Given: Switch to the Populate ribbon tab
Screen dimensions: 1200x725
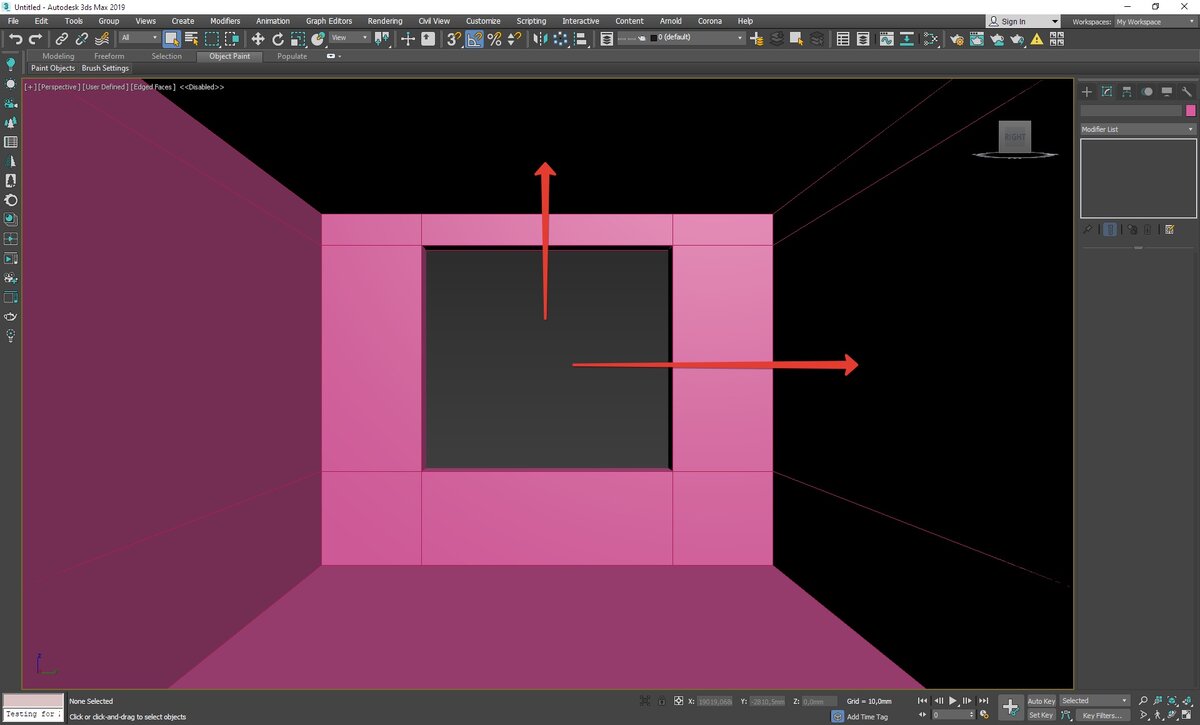Looking at the screenshot, I should pos(292,56).
